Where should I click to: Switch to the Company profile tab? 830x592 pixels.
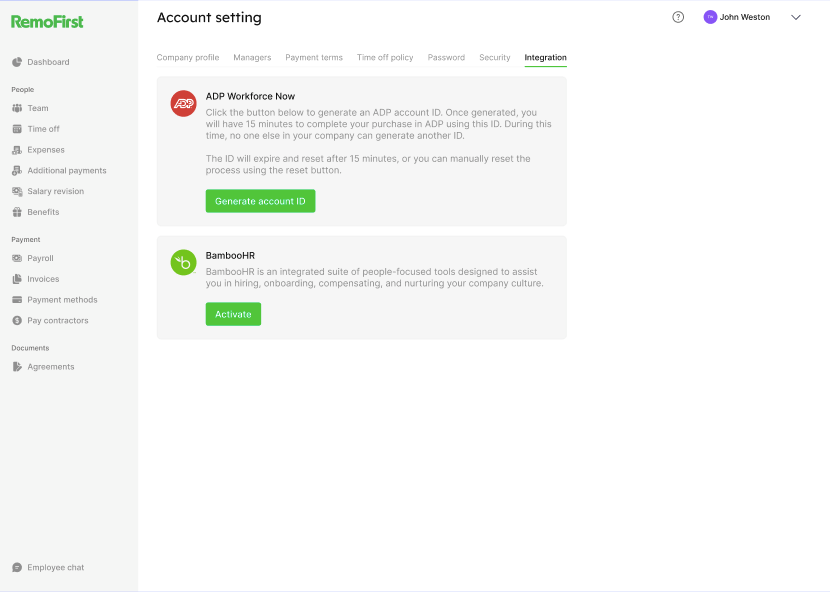188,58
